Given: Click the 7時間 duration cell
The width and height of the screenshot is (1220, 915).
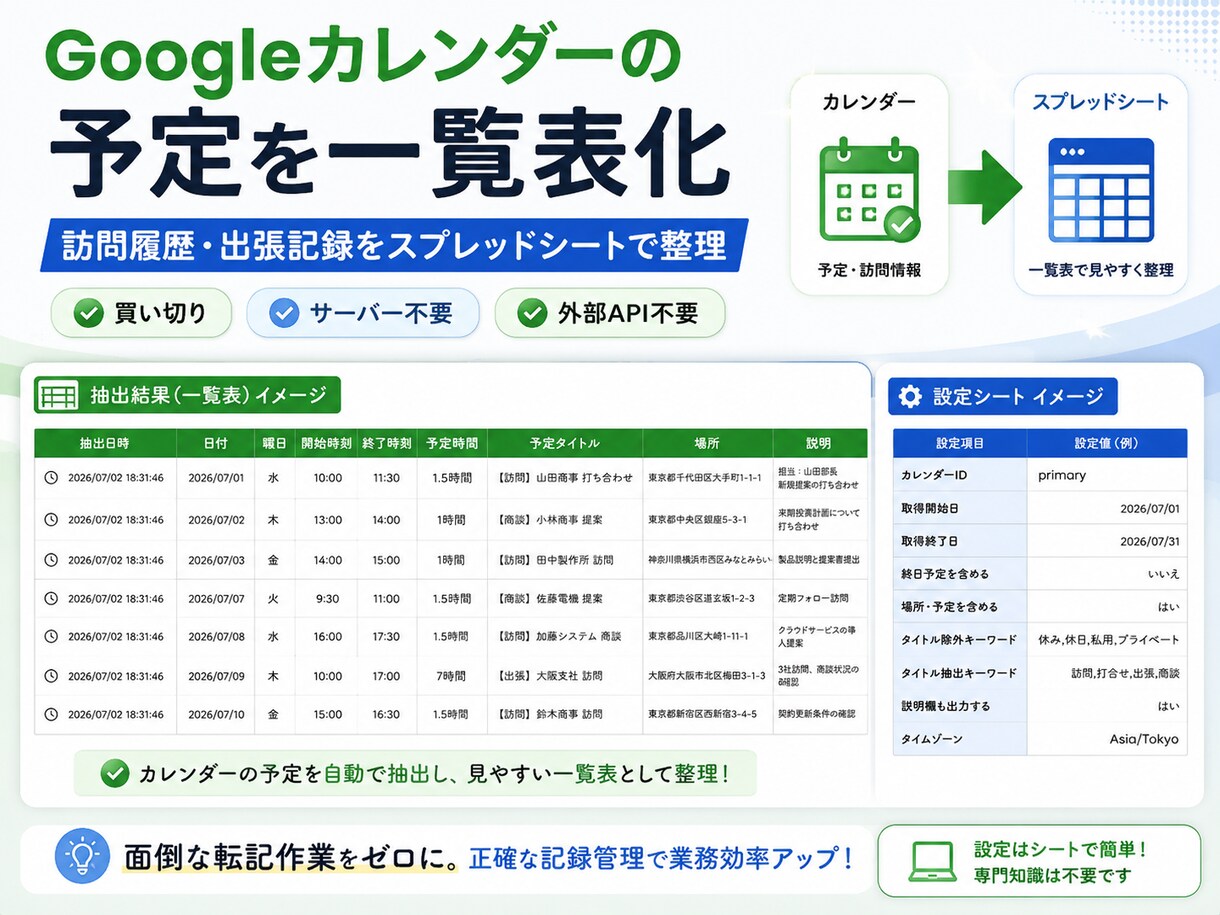Looking at the screenshot, I should pos(451,676).
